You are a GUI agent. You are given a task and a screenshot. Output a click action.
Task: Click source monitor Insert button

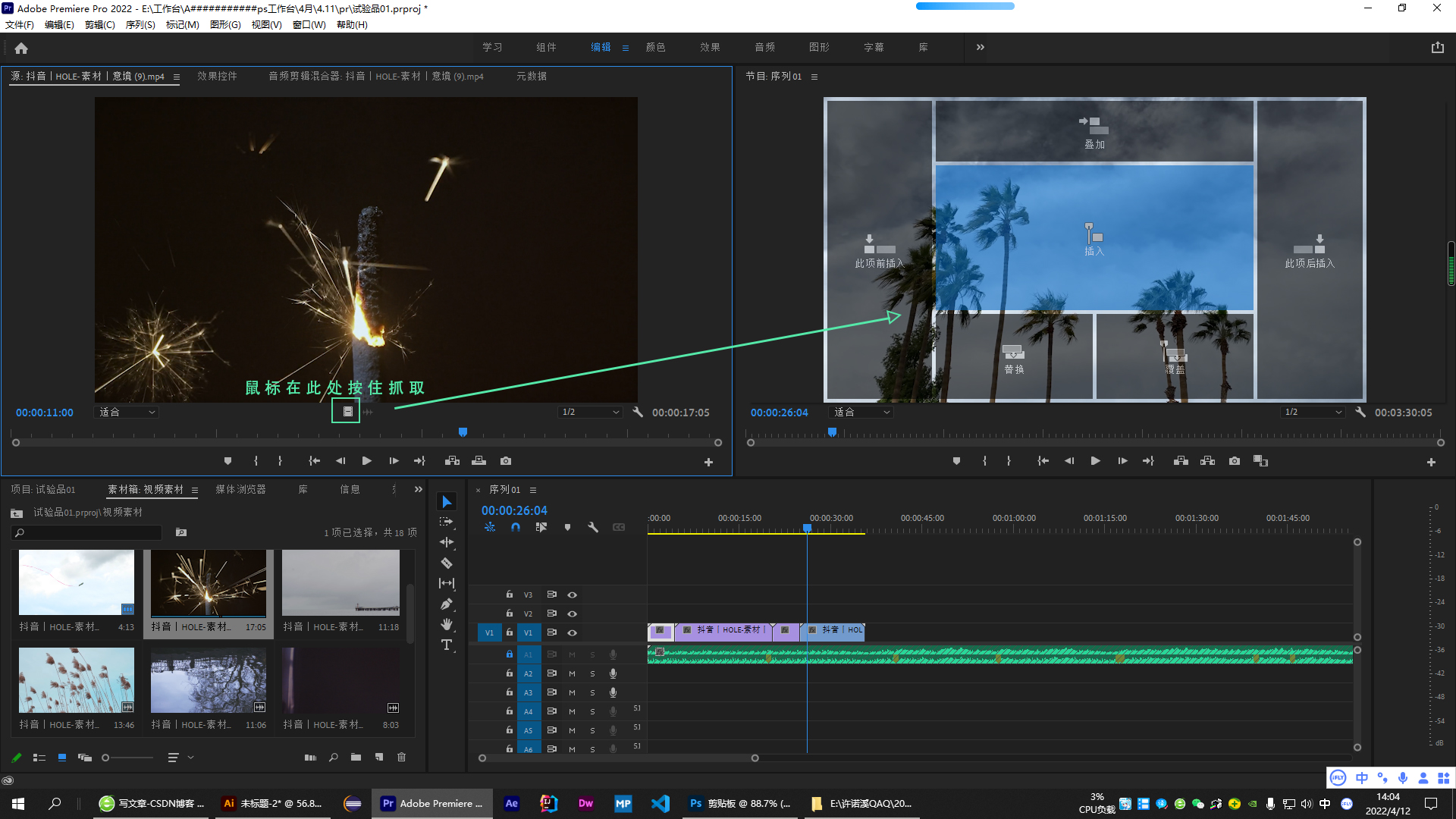(452, 461)
